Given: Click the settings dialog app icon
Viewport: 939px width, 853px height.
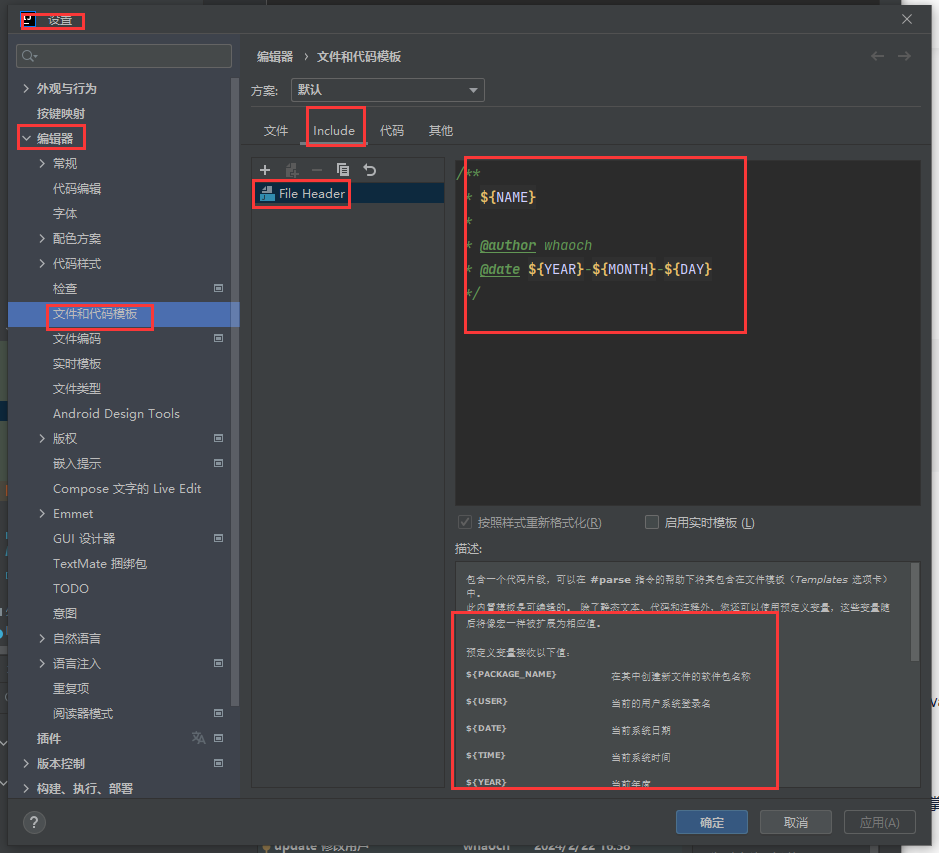Looking at the screenshot, I should [28, 19].
